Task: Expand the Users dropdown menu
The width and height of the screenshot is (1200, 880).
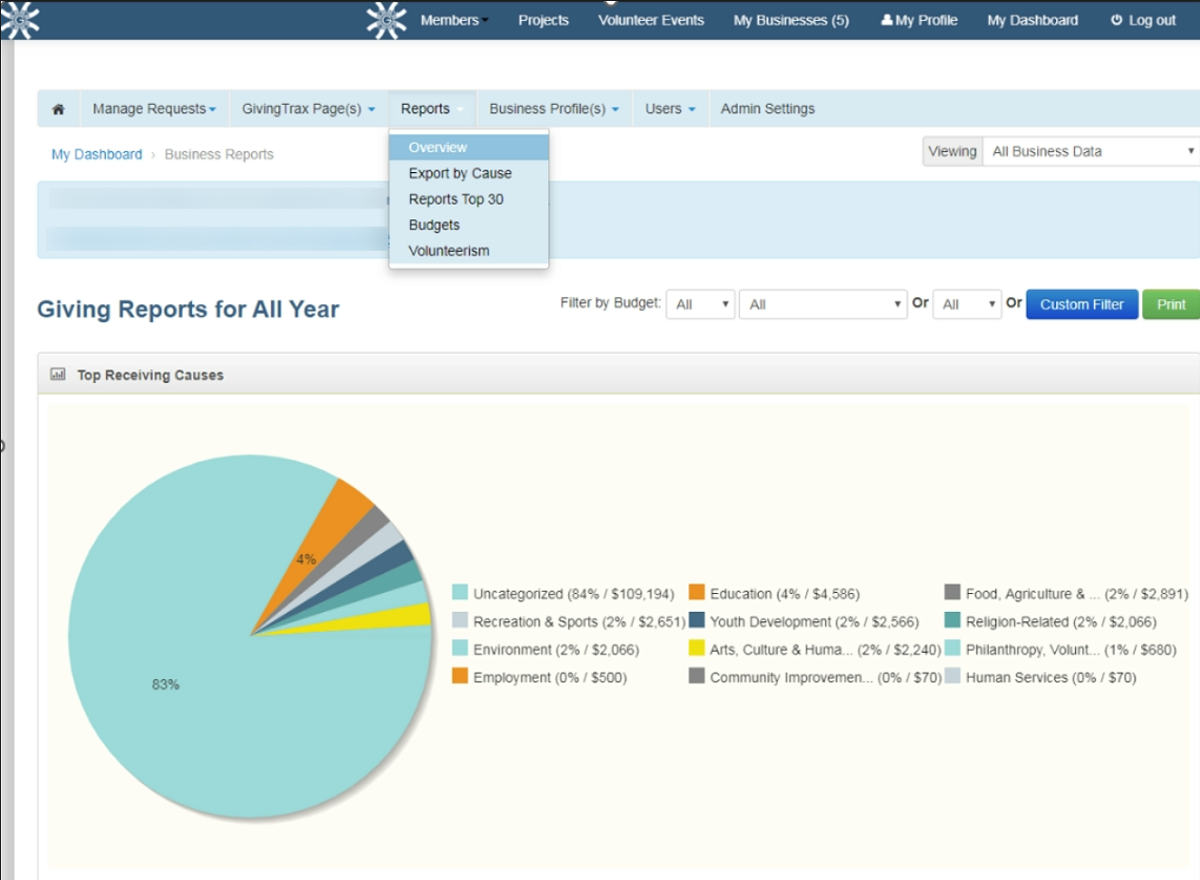Action: 670,109
